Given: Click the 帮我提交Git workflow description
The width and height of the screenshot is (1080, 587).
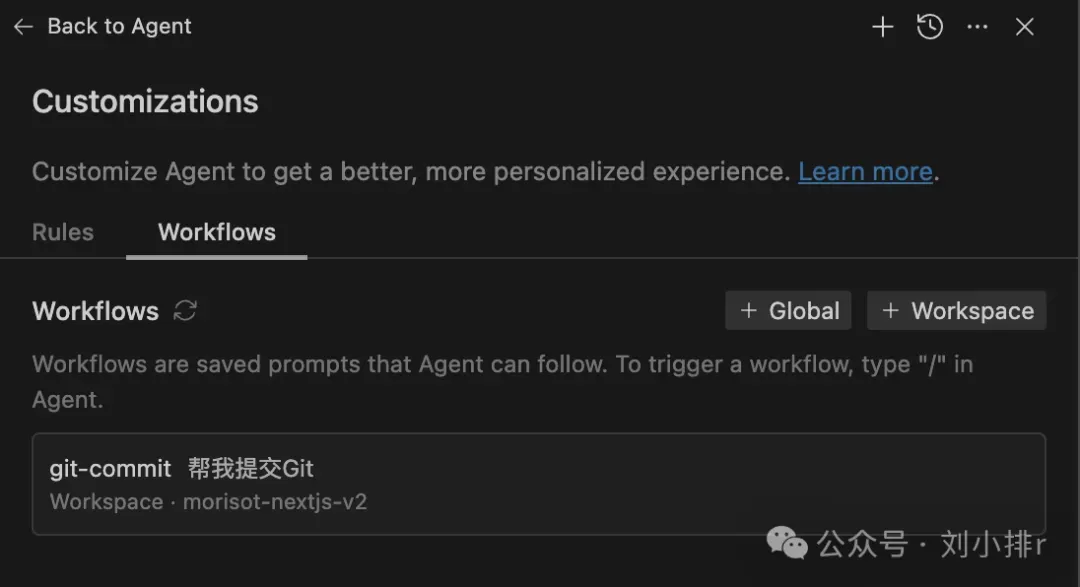Looking at the screenshot, I should click(251, 468).
